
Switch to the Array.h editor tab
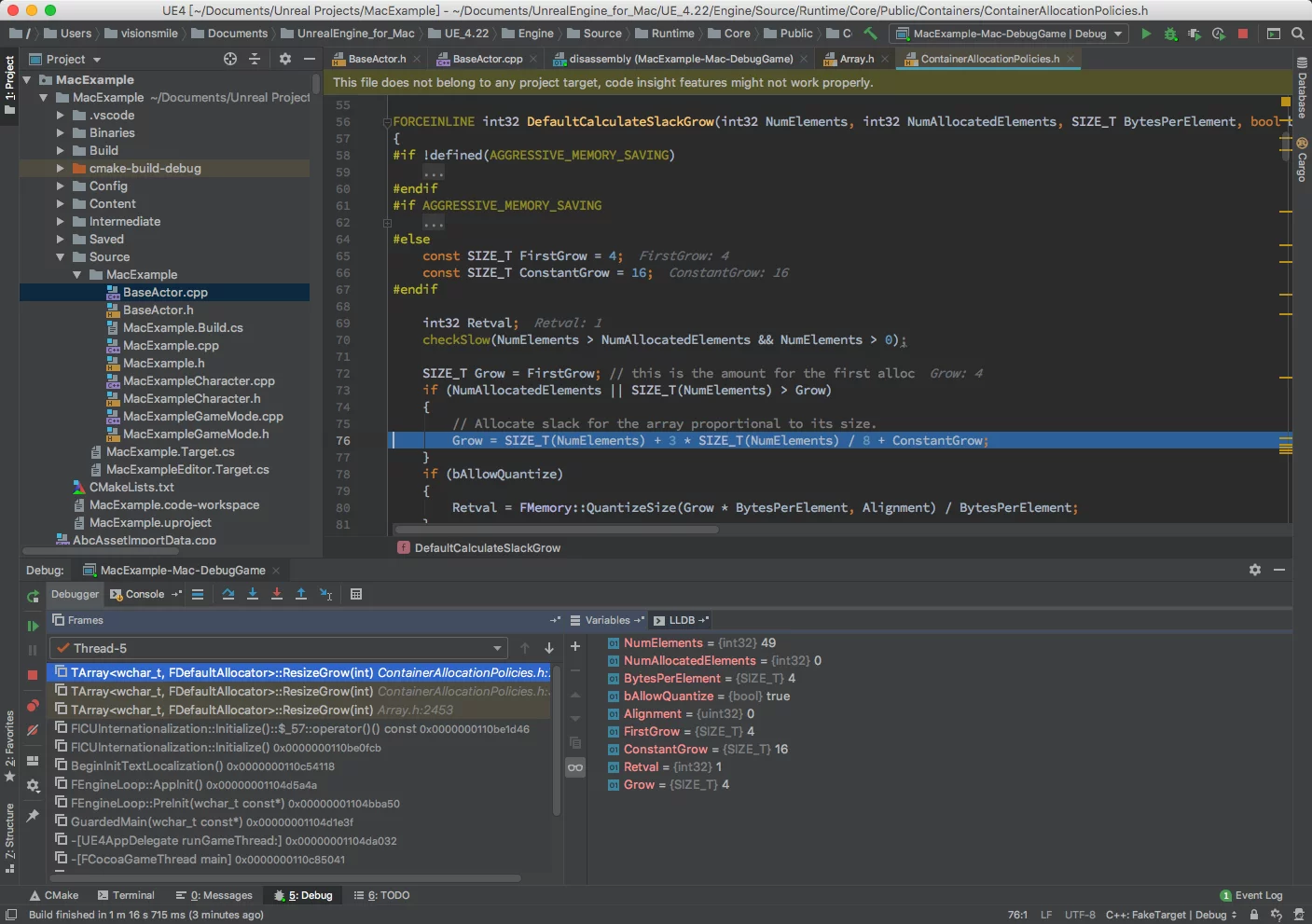point(856,59)
